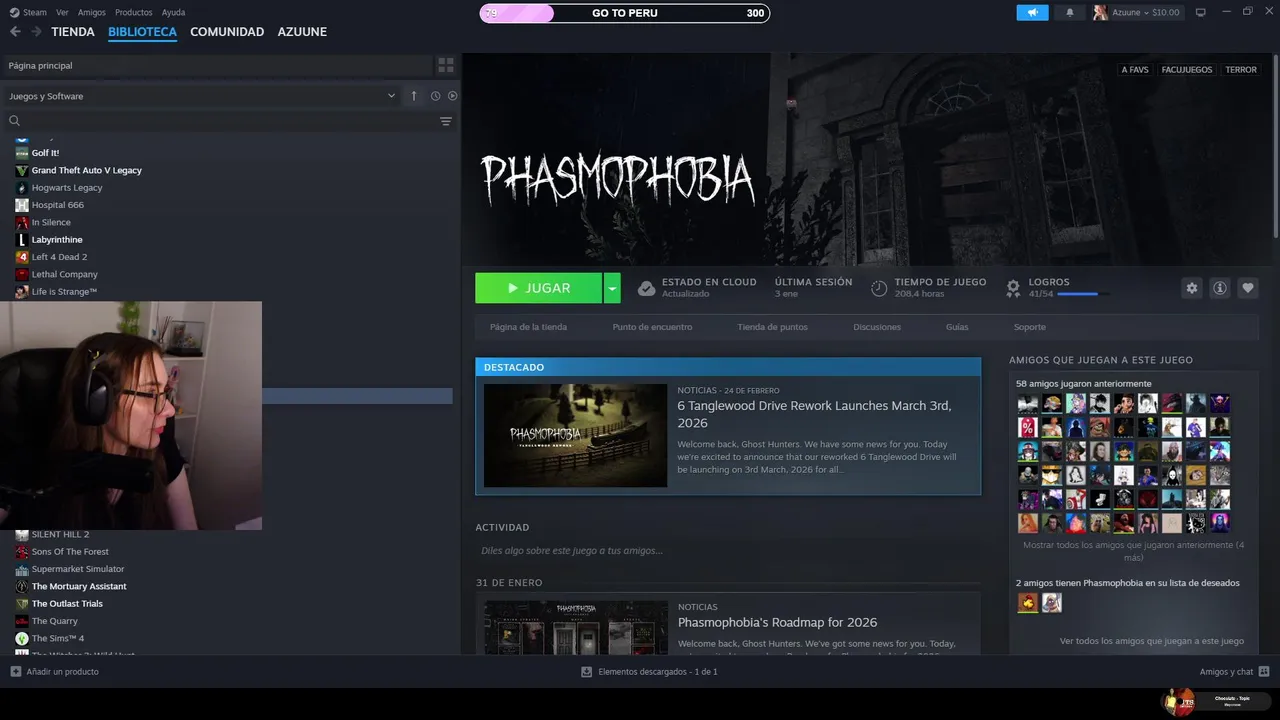
Task: Click the FACUJUEGOS collection tag
Action: click(1187, 70)
